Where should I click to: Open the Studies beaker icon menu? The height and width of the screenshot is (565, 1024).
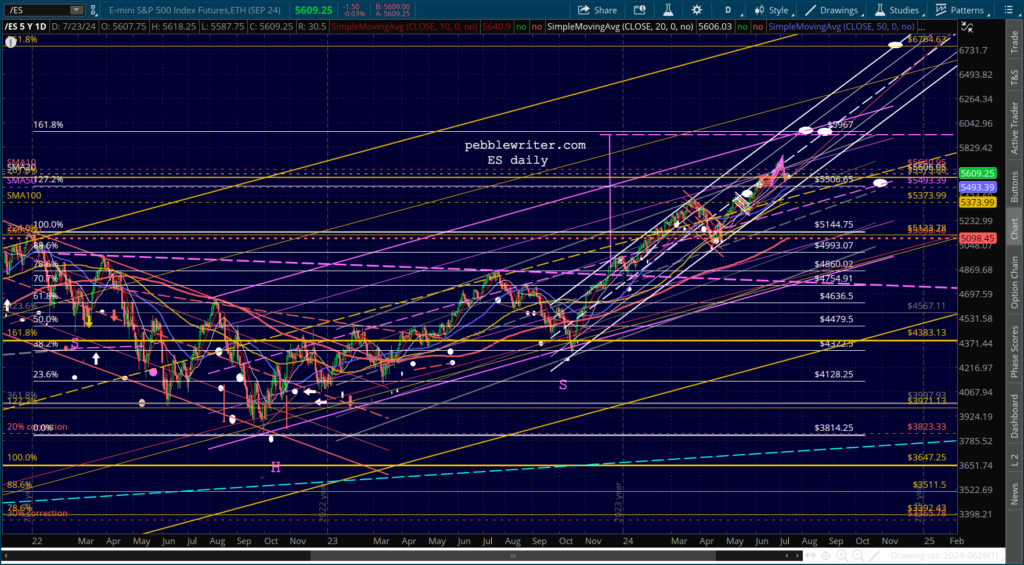880,10
